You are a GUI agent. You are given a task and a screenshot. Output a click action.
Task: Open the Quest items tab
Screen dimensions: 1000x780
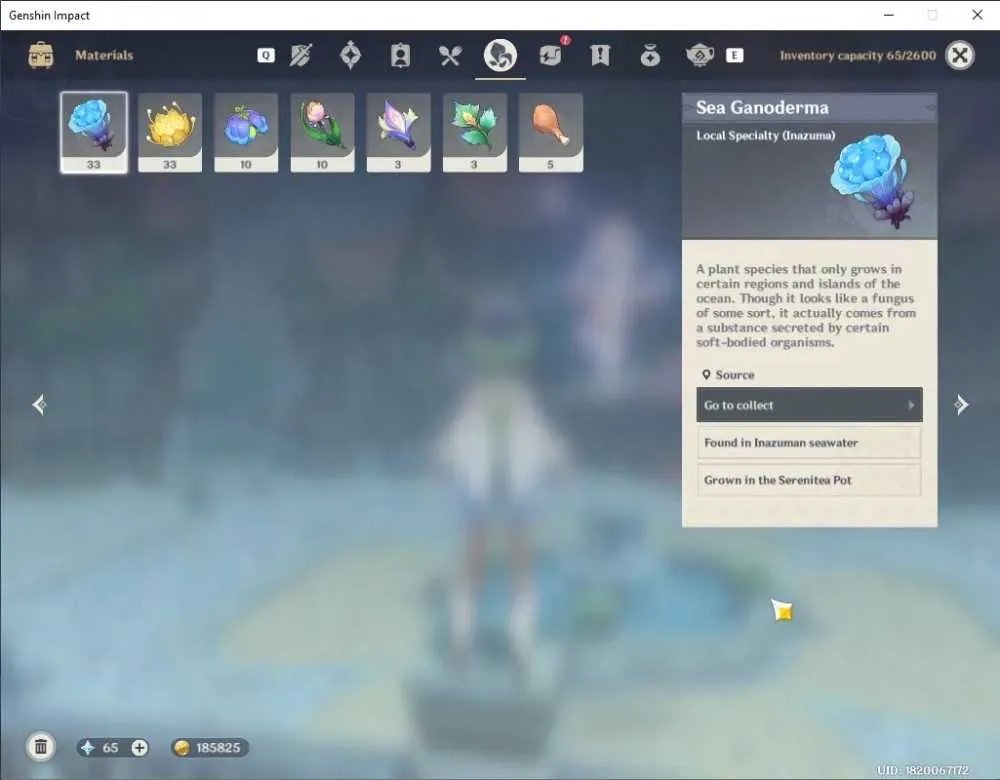(600, 55)
